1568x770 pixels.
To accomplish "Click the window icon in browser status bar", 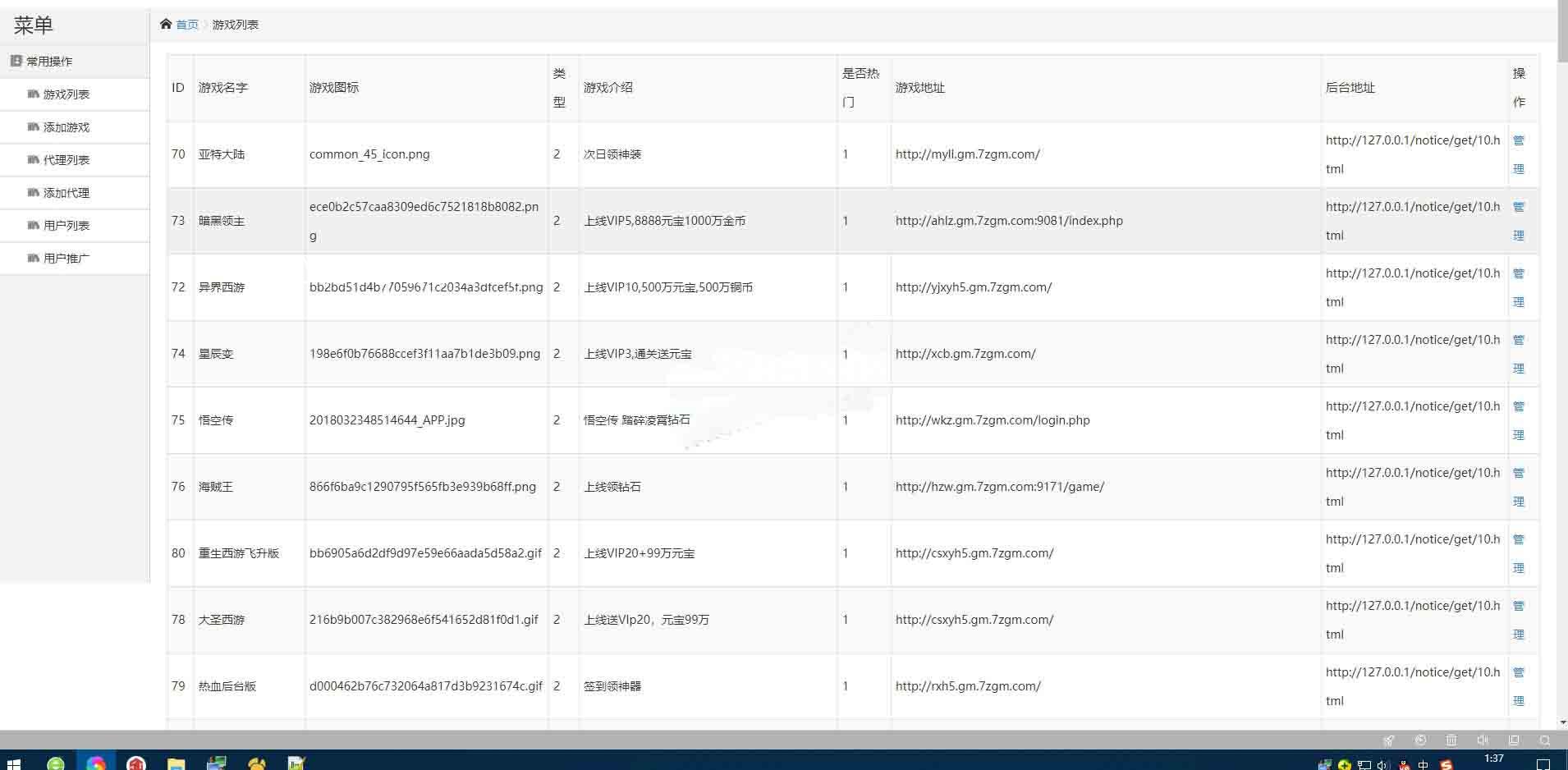I will tap(1514, 740).
